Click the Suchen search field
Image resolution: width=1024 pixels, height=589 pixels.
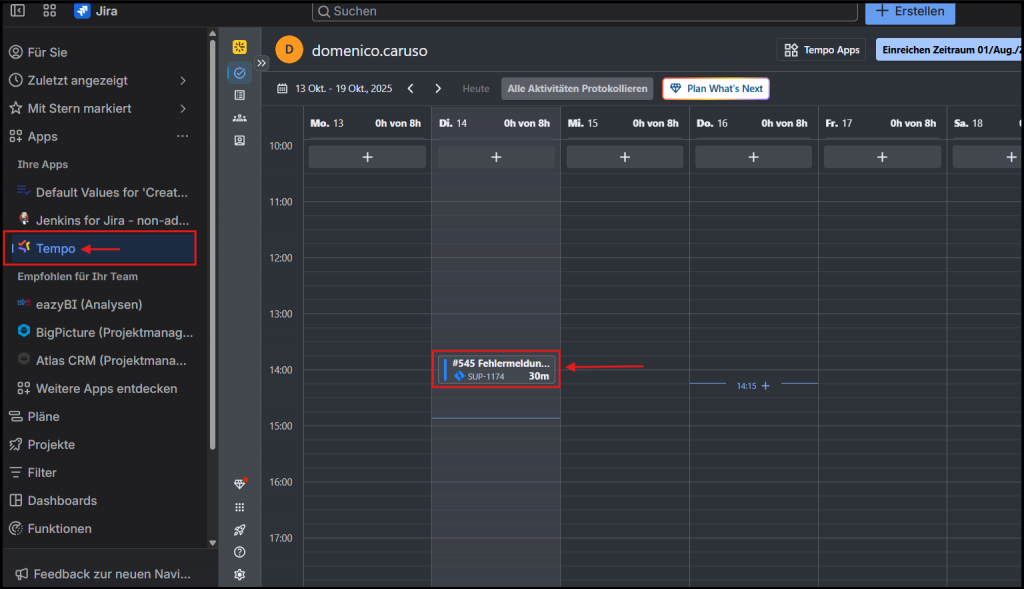click(x=585, y=11)
